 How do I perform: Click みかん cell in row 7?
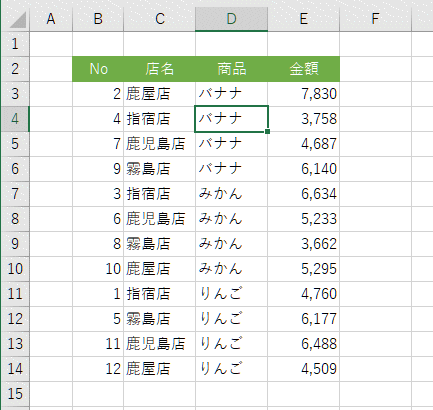[x=231, y=194]
